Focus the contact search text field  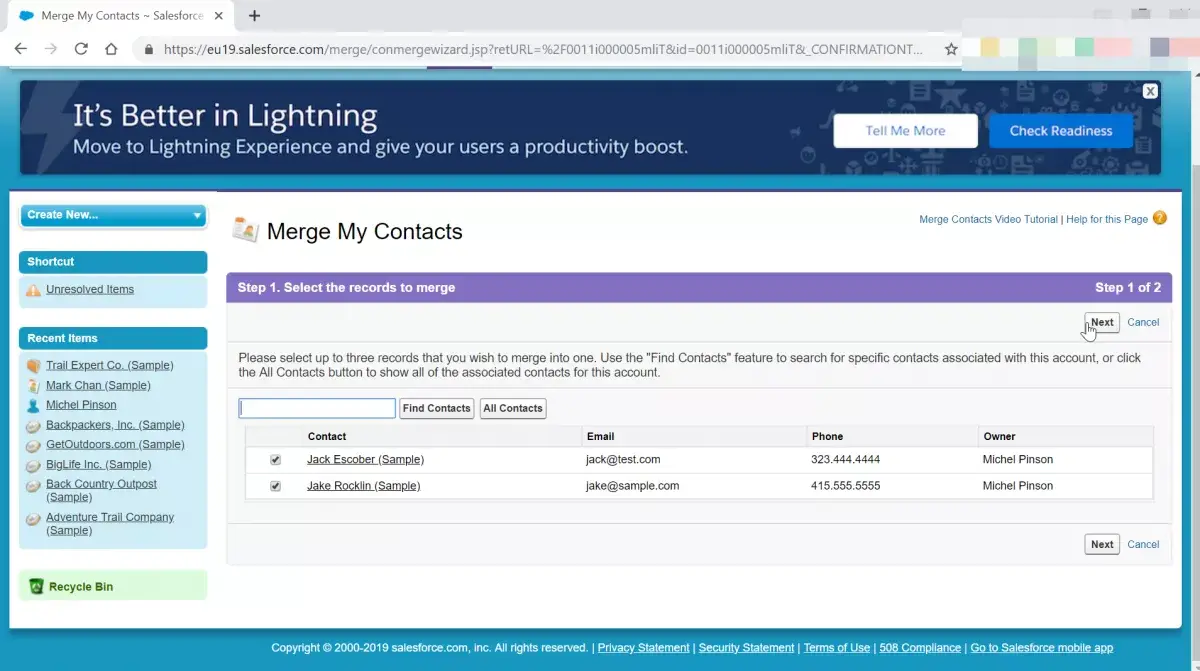point(317,408)
